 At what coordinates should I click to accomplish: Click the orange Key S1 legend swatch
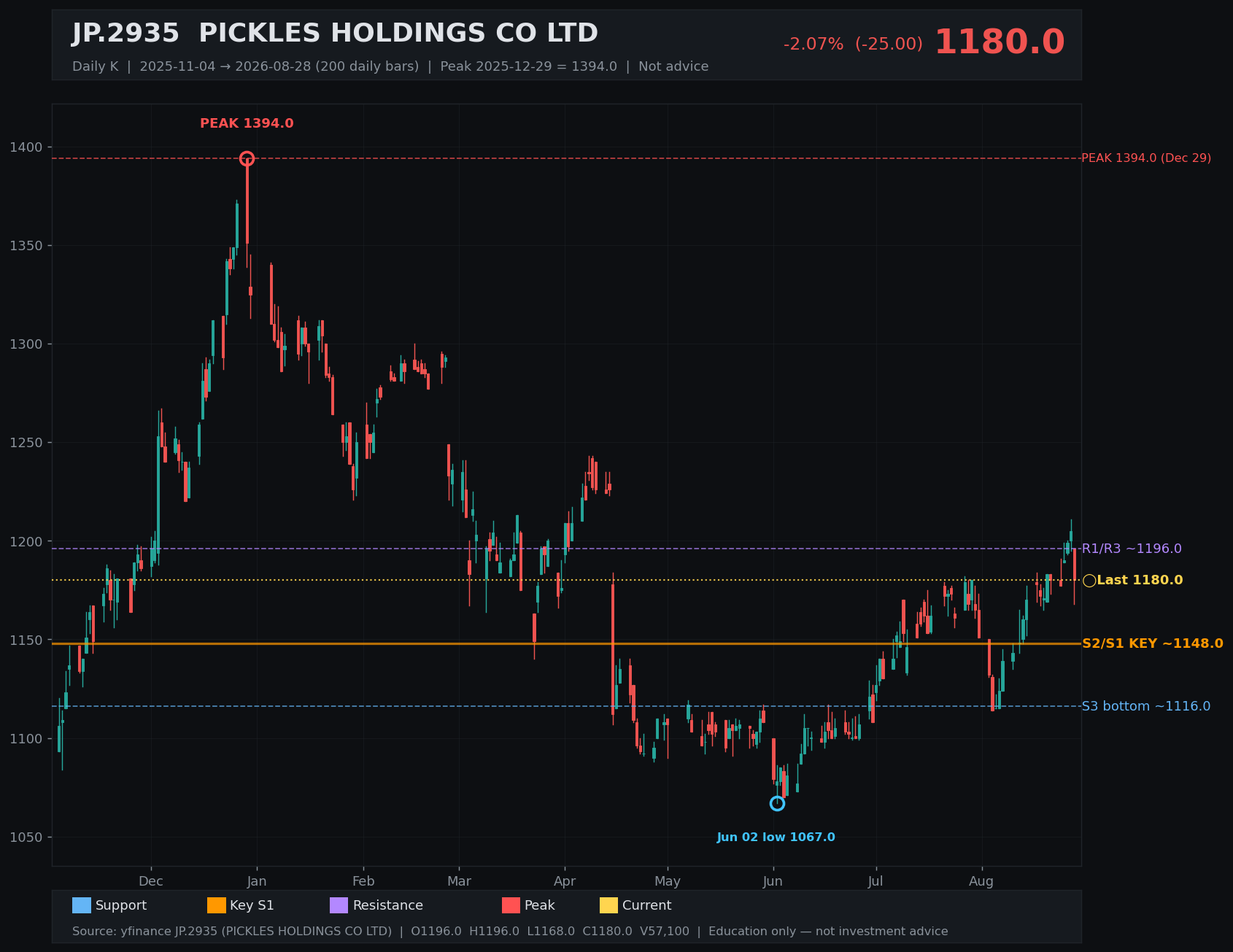[217, 905]
